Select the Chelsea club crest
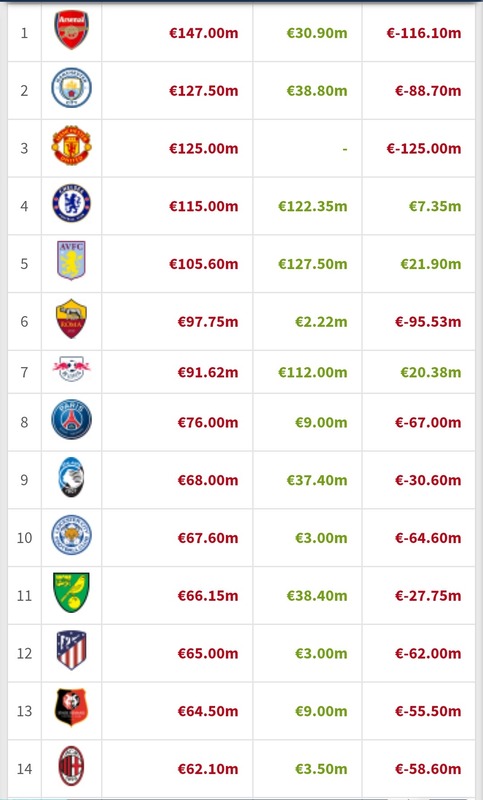The width and height of the screenshot is (483, 800). [71, 203]
